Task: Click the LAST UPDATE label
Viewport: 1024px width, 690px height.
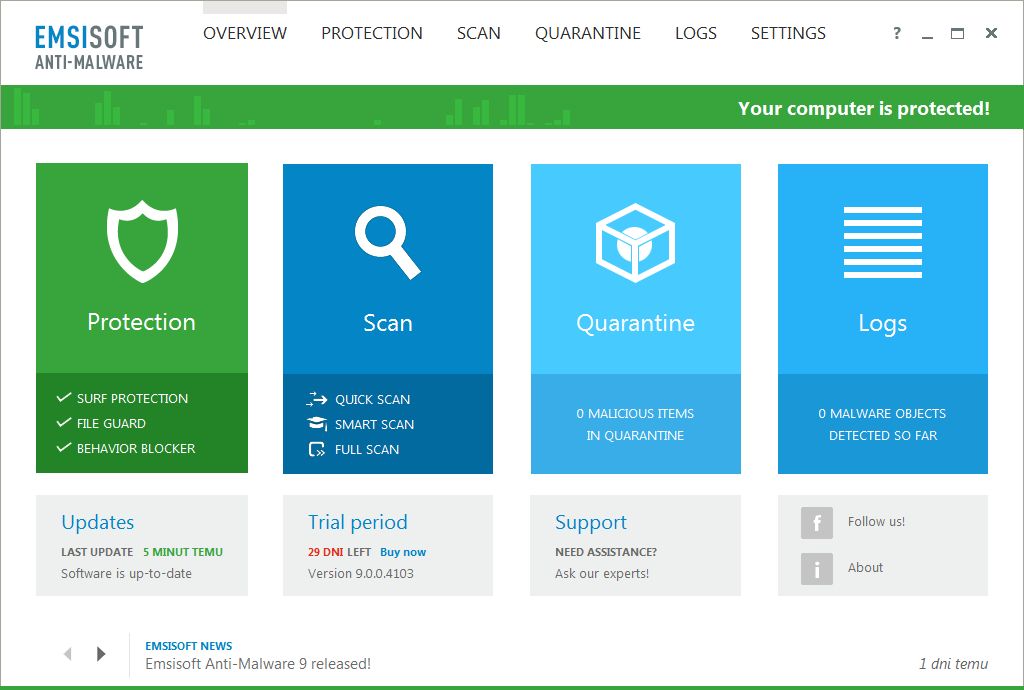Action: [x=97, y=552]
